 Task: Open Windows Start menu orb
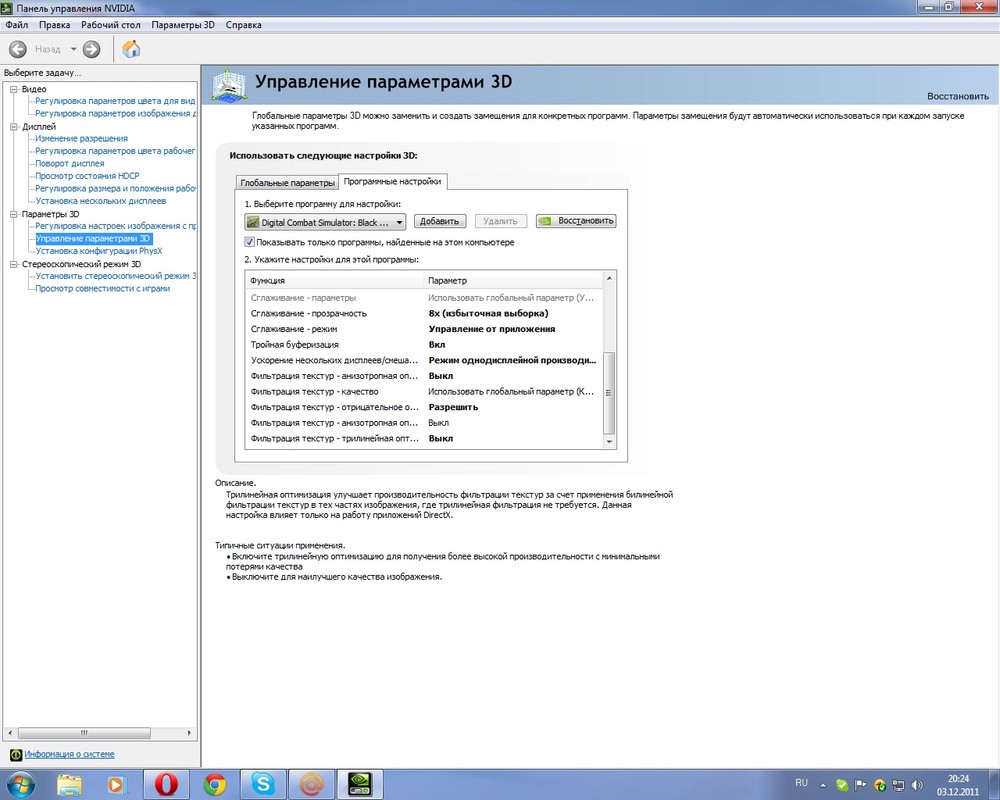pos(20,784)
